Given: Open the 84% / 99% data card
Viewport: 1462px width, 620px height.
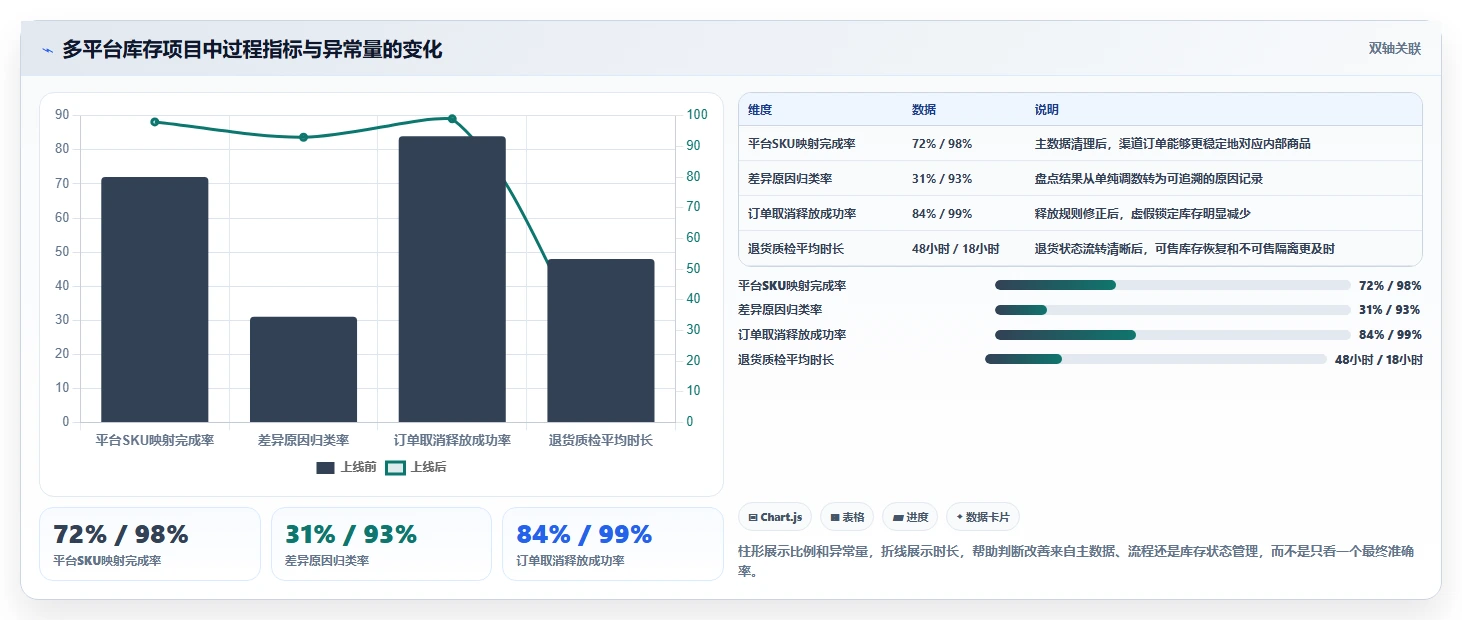Looking at the screenshot, I should click(613, 544).
